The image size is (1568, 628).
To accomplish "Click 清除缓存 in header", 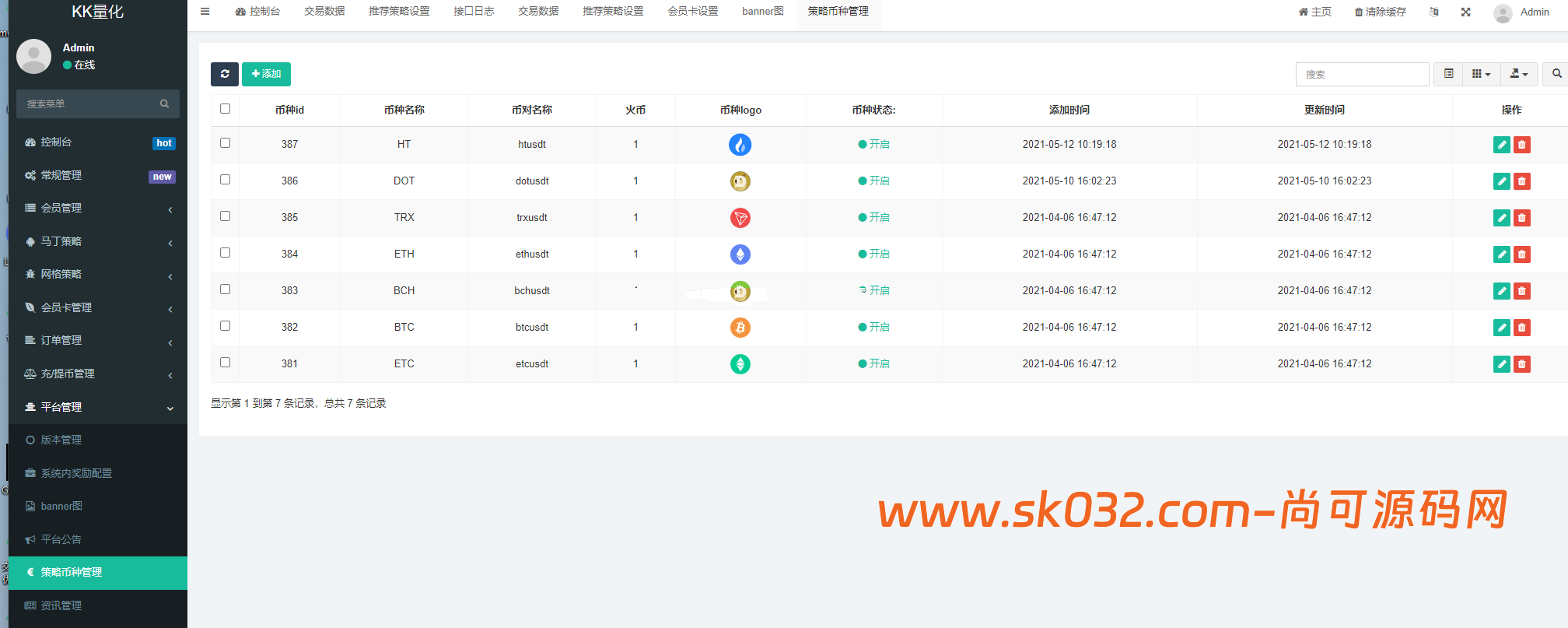I will 1380,12.
